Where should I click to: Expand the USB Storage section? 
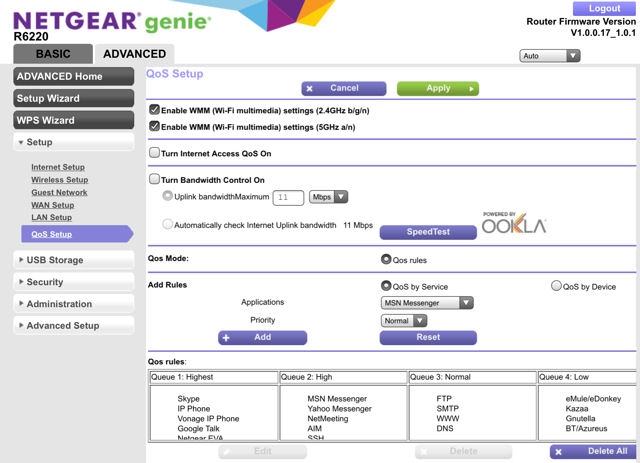point(73,260)
